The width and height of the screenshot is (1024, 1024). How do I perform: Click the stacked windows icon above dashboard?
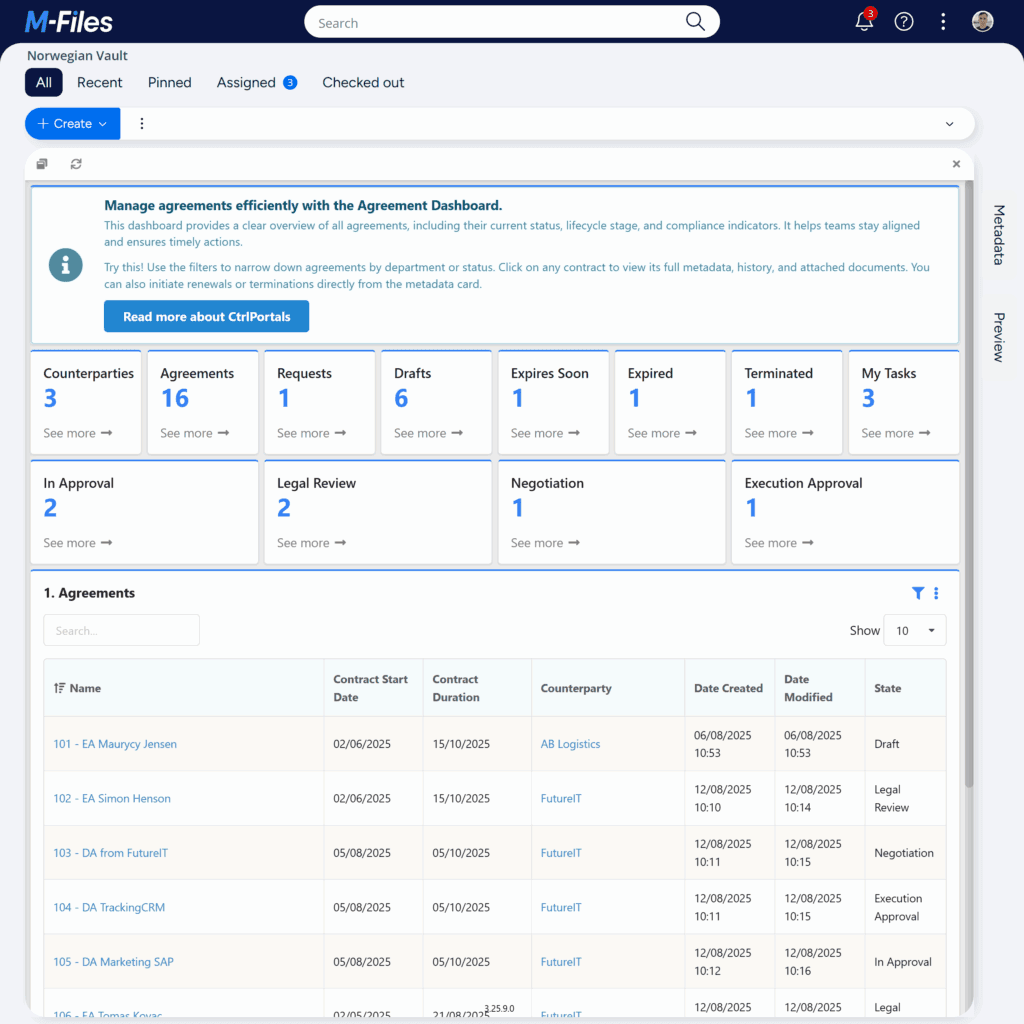(x=42, y=164)
